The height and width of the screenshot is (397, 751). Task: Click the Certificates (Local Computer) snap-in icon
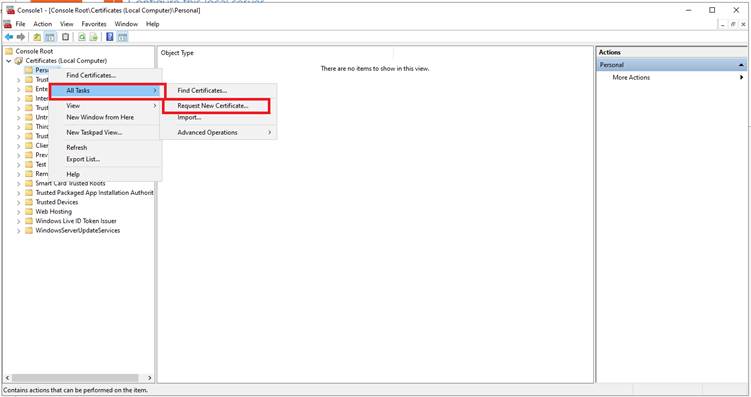19,61
